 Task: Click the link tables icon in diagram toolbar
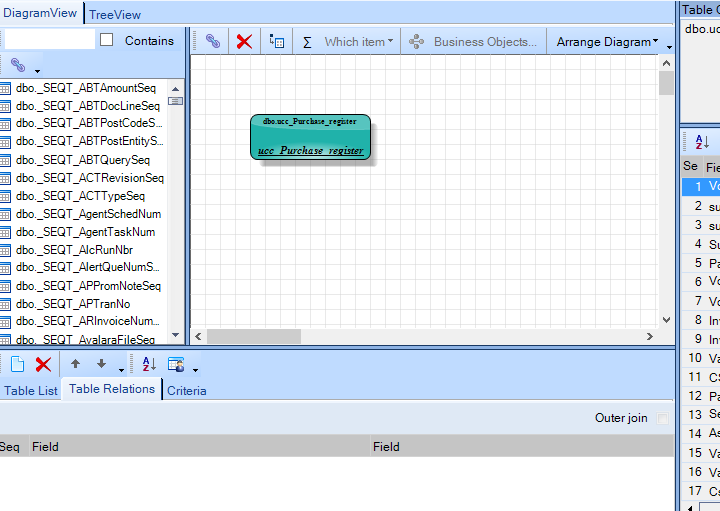(x=213, y=41)
